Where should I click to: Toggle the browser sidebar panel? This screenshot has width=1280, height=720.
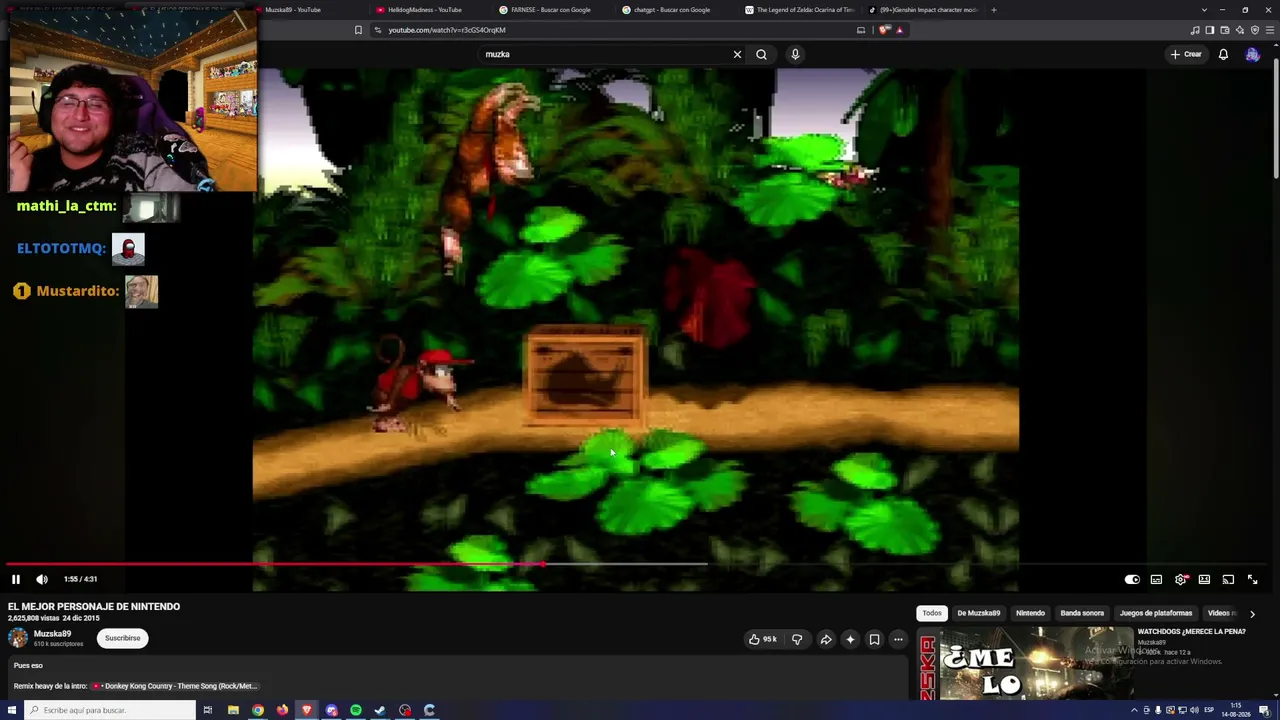click(1210, 30)
